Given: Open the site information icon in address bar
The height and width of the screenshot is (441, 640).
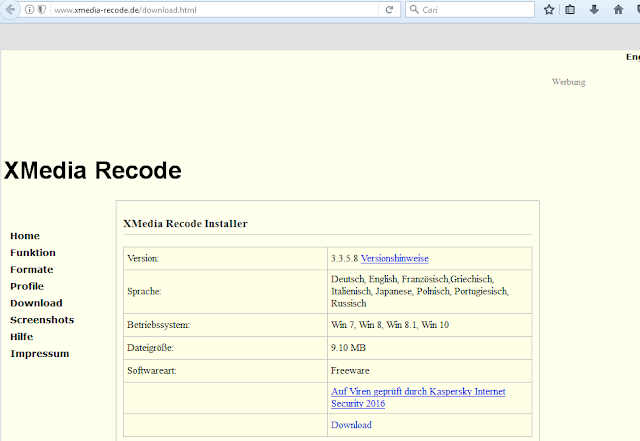Looking at the screenshot, I should tap(29, 9).
